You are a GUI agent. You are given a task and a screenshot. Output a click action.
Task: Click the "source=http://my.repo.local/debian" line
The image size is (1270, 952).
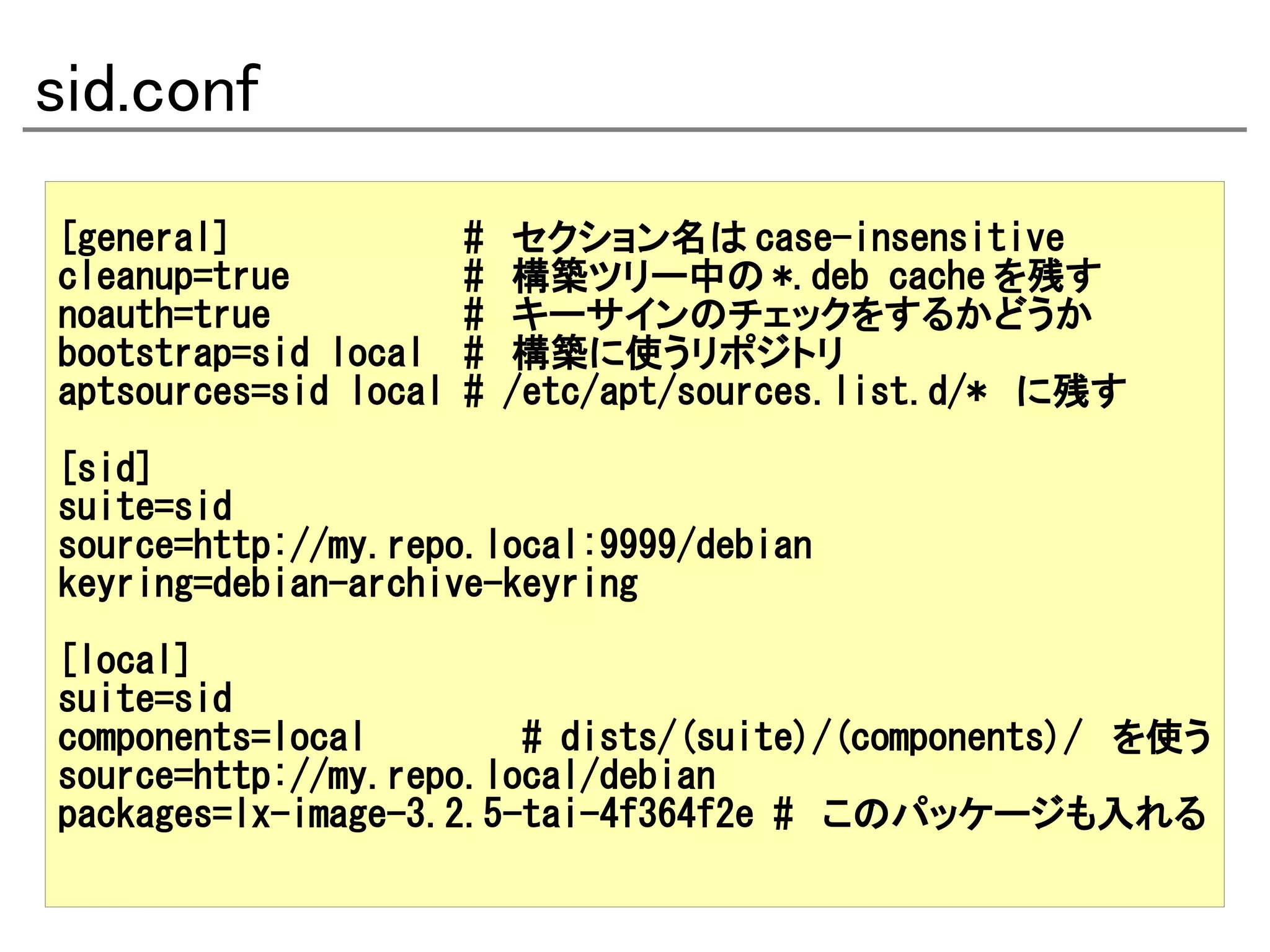386,776
